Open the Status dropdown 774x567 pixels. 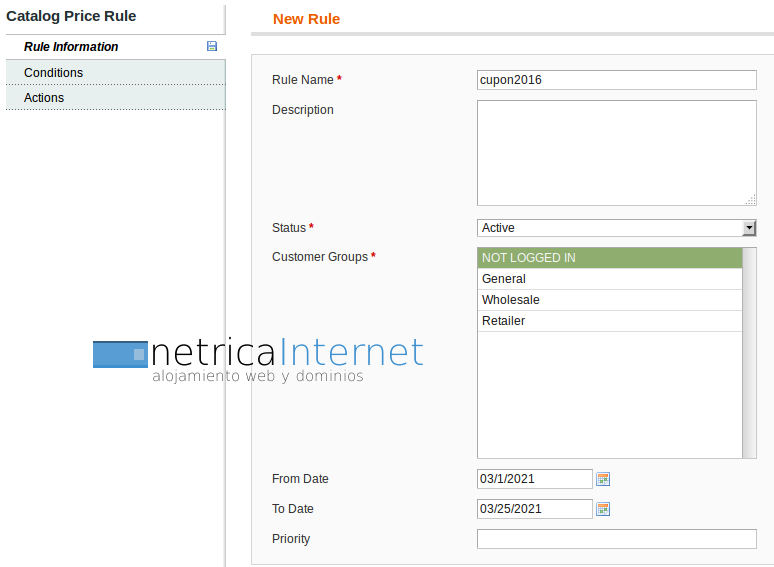pyautogui.click(x=610, y=228)
